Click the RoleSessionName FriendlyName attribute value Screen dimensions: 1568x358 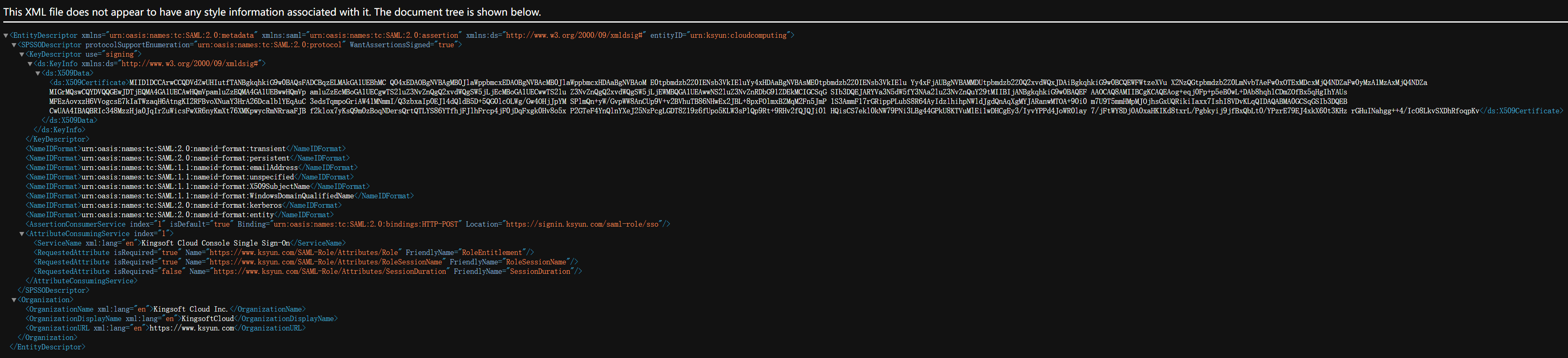coord(536,262)
